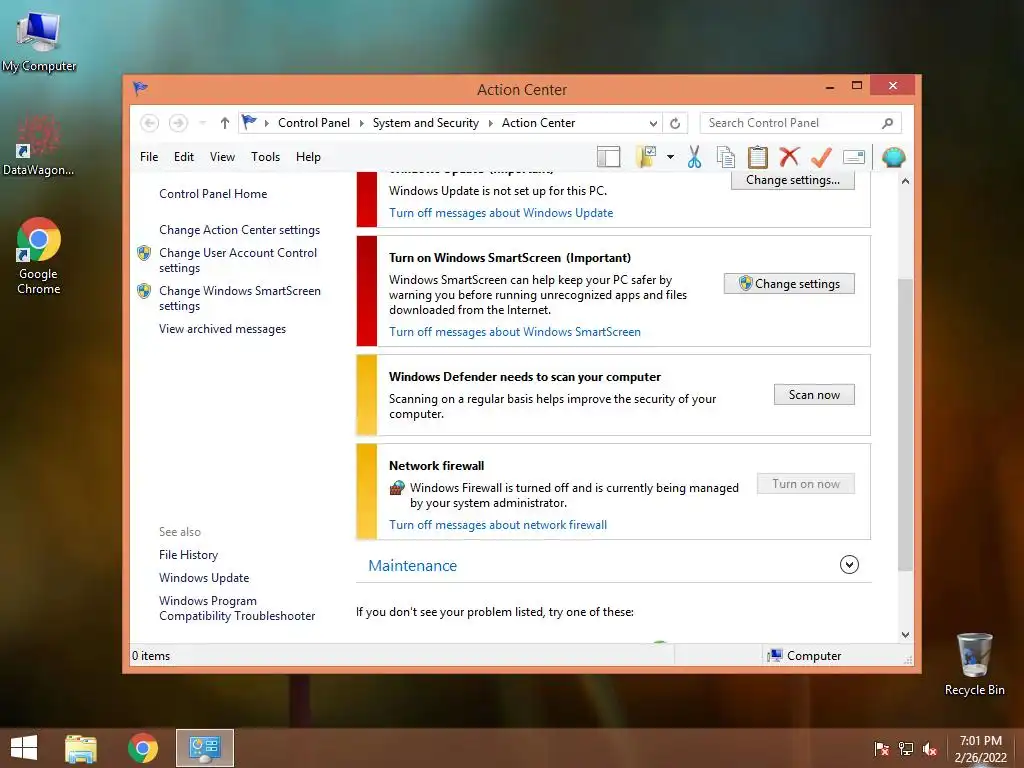Click the Rename toolbar icon
This screenshot has height=768, width=1024.
(854, 157)
